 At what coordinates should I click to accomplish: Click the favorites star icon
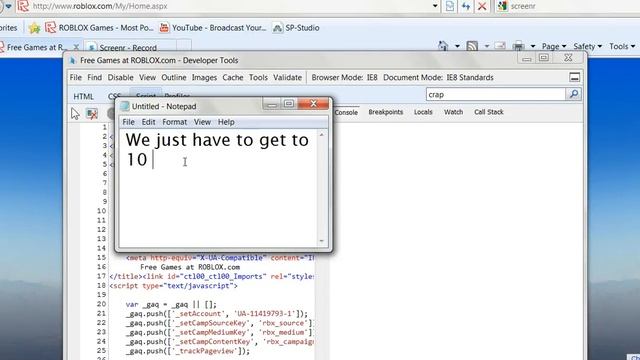(35, 28)
